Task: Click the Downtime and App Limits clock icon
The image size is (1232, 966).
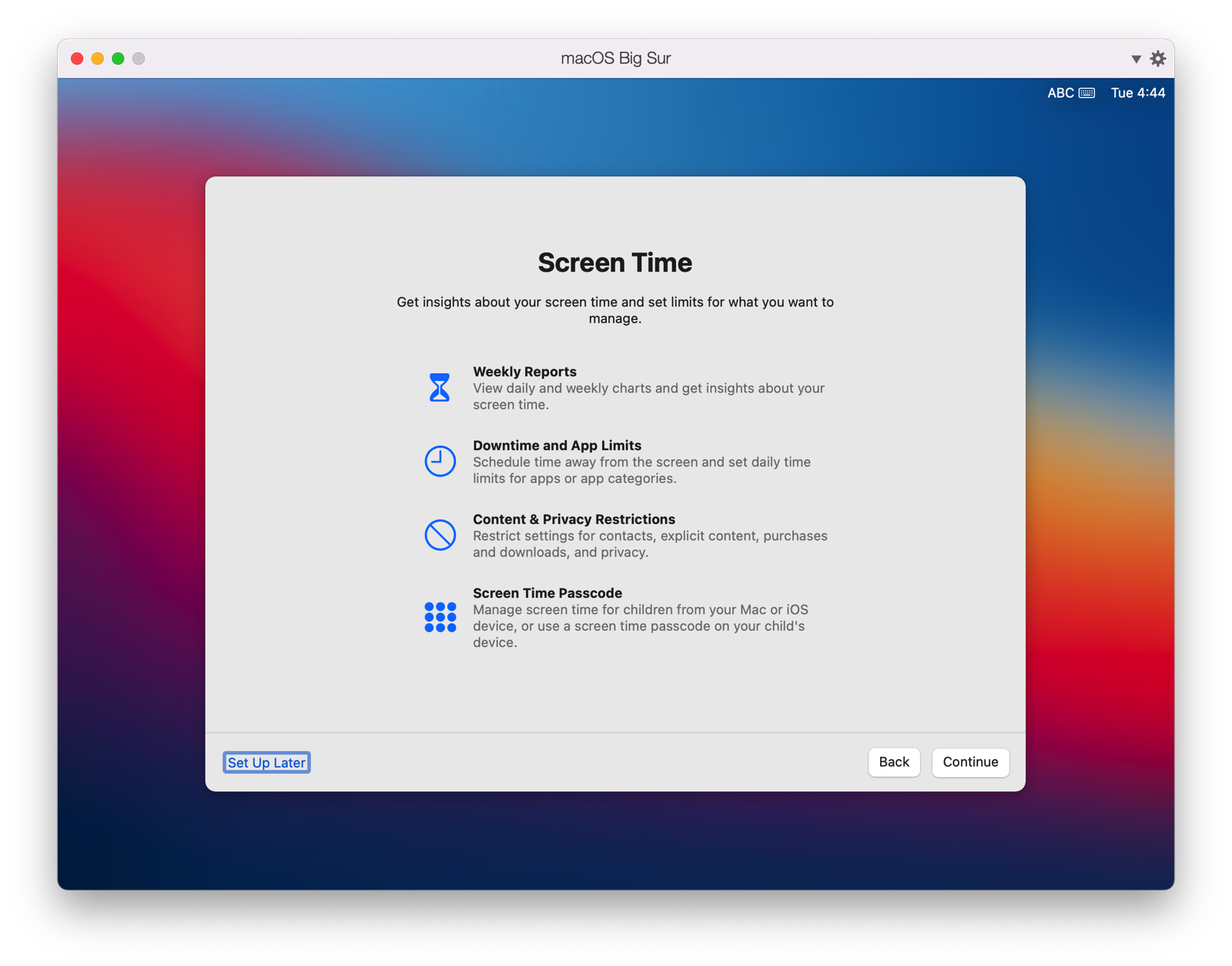Action: pos(440,461)
